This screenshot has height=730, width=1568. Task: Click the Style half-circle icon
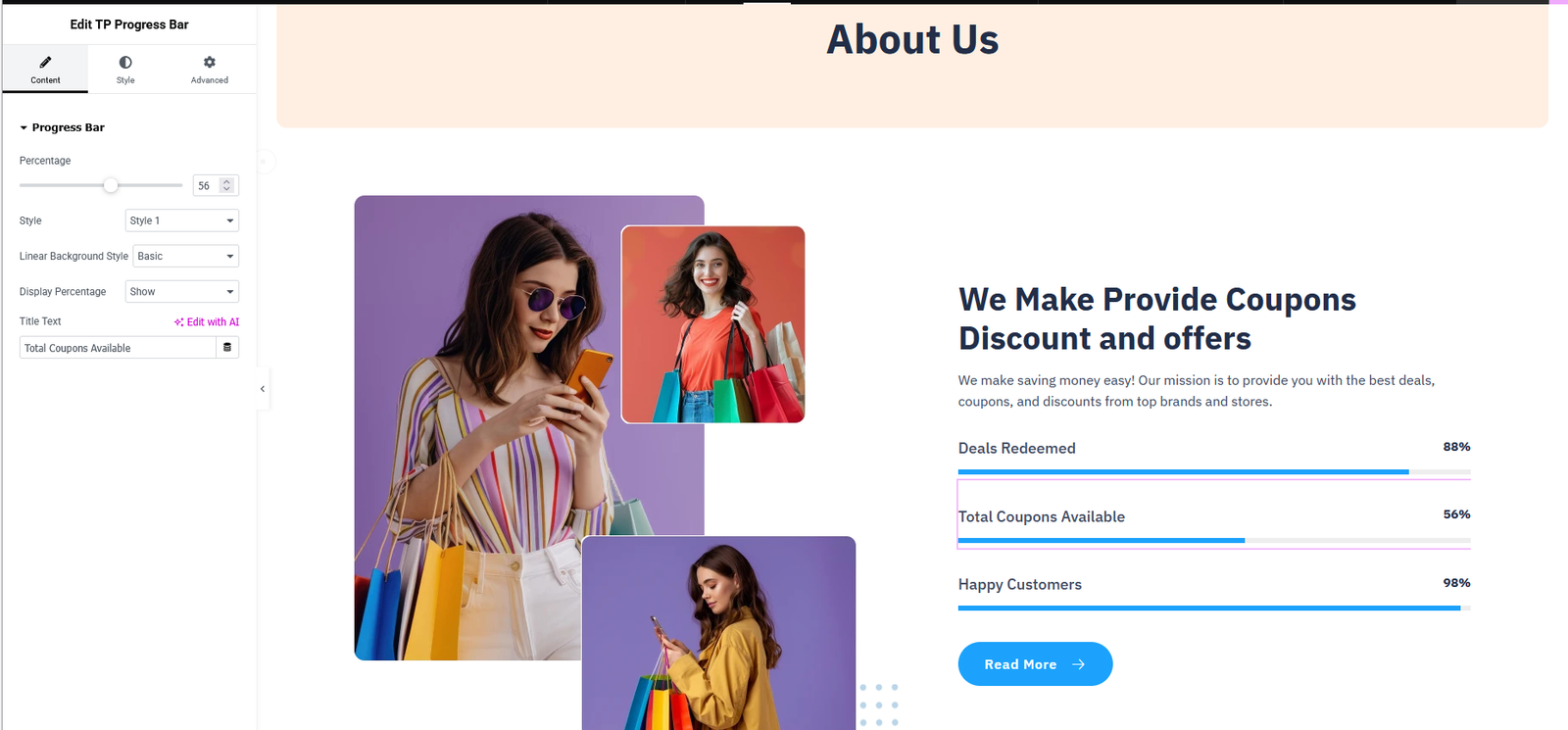pyautogui.click(x=125, y=62)
